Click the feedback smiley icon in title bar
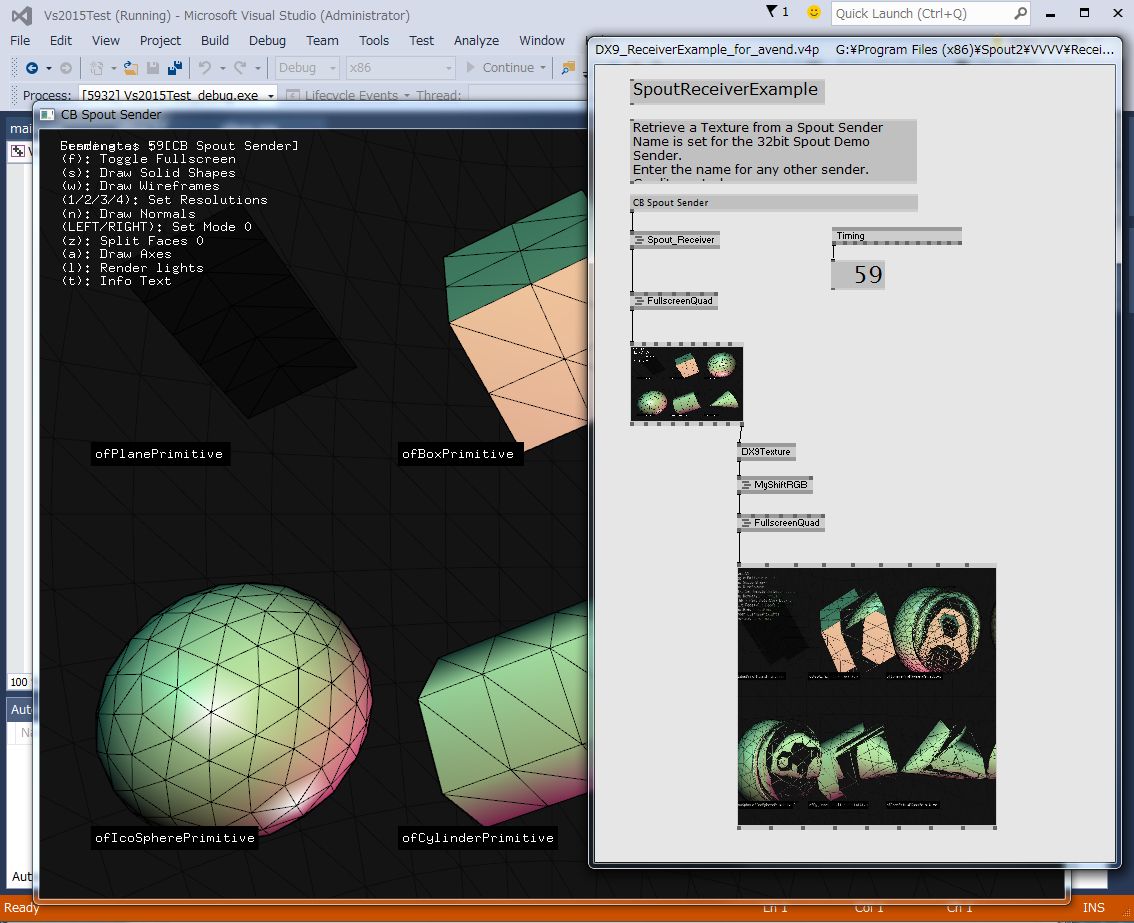The image size is (1134, 923). point(813,12)
